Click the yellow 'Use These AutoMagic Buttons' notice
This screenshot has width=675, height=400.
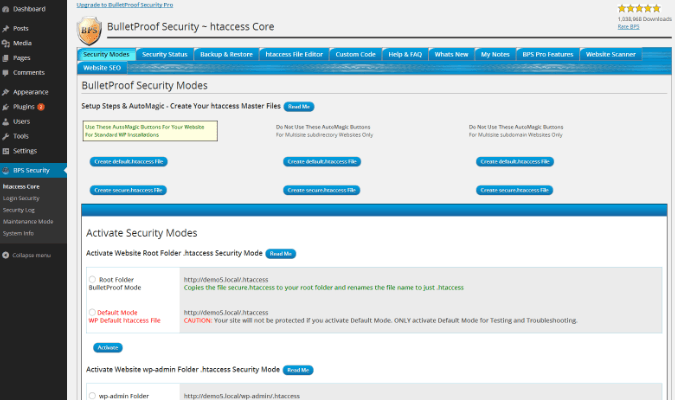[150, 131]
